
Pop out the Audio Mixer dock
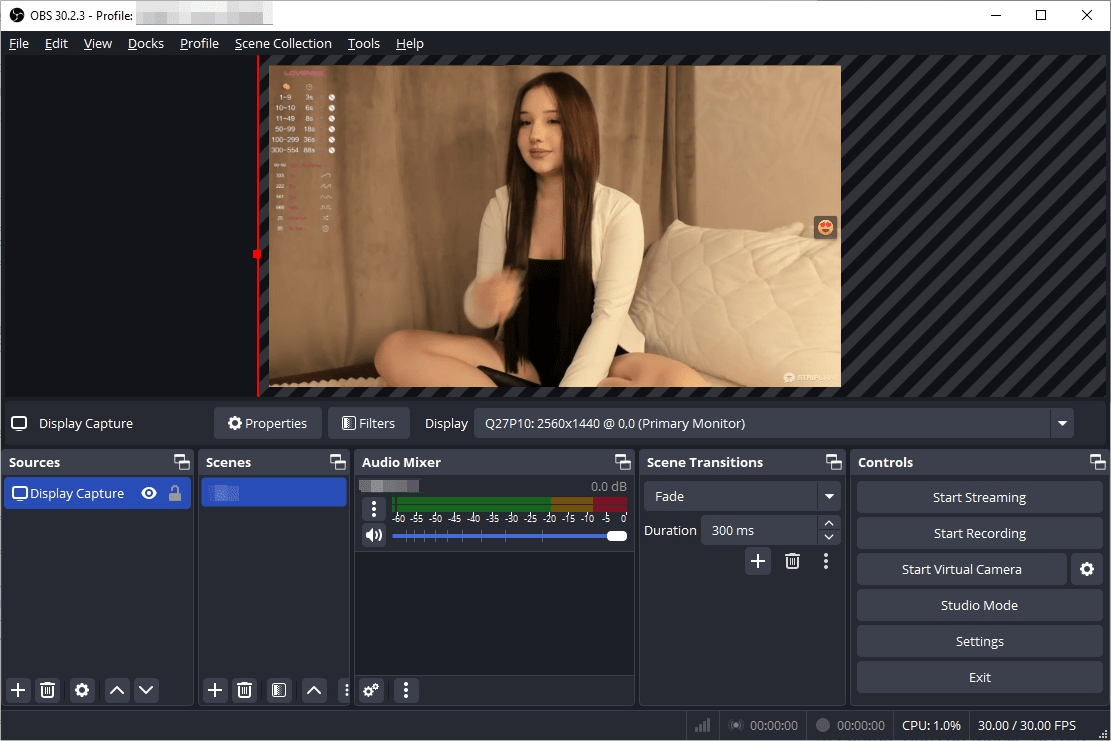click(622, 462)
